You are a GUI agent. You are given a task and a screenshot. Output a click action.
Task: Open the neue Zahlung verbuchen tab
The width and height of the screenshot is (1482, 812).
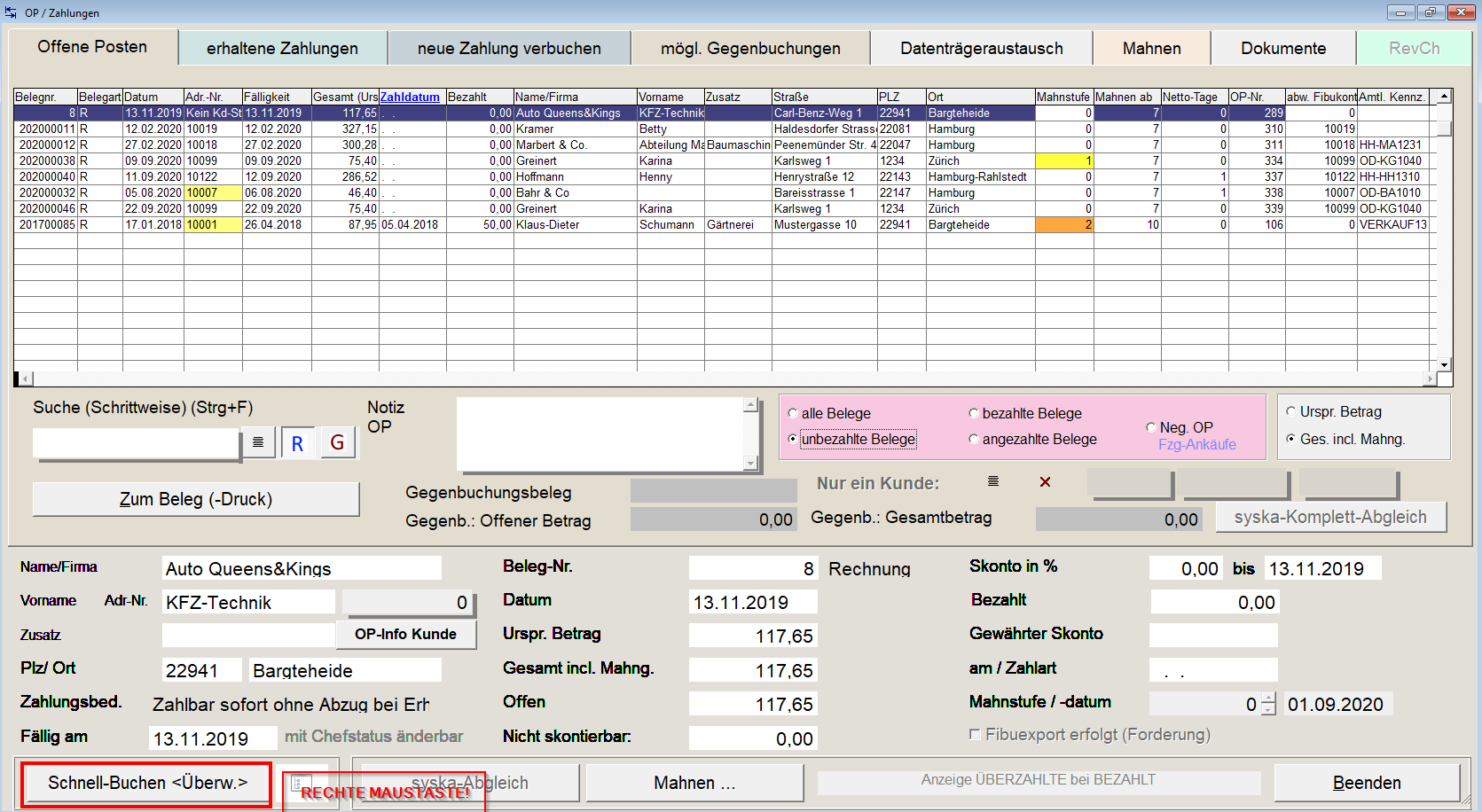pyautogui.click(x=509, y=48)
